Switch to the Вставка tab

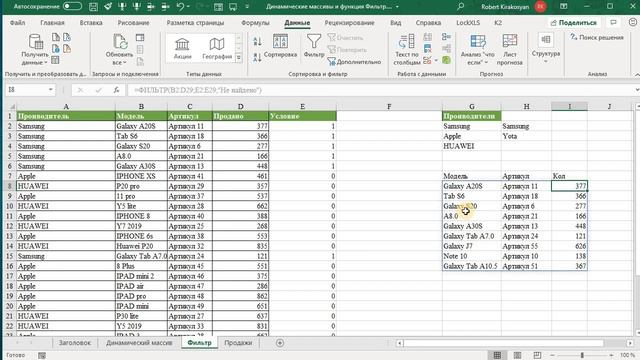(91, 23)
